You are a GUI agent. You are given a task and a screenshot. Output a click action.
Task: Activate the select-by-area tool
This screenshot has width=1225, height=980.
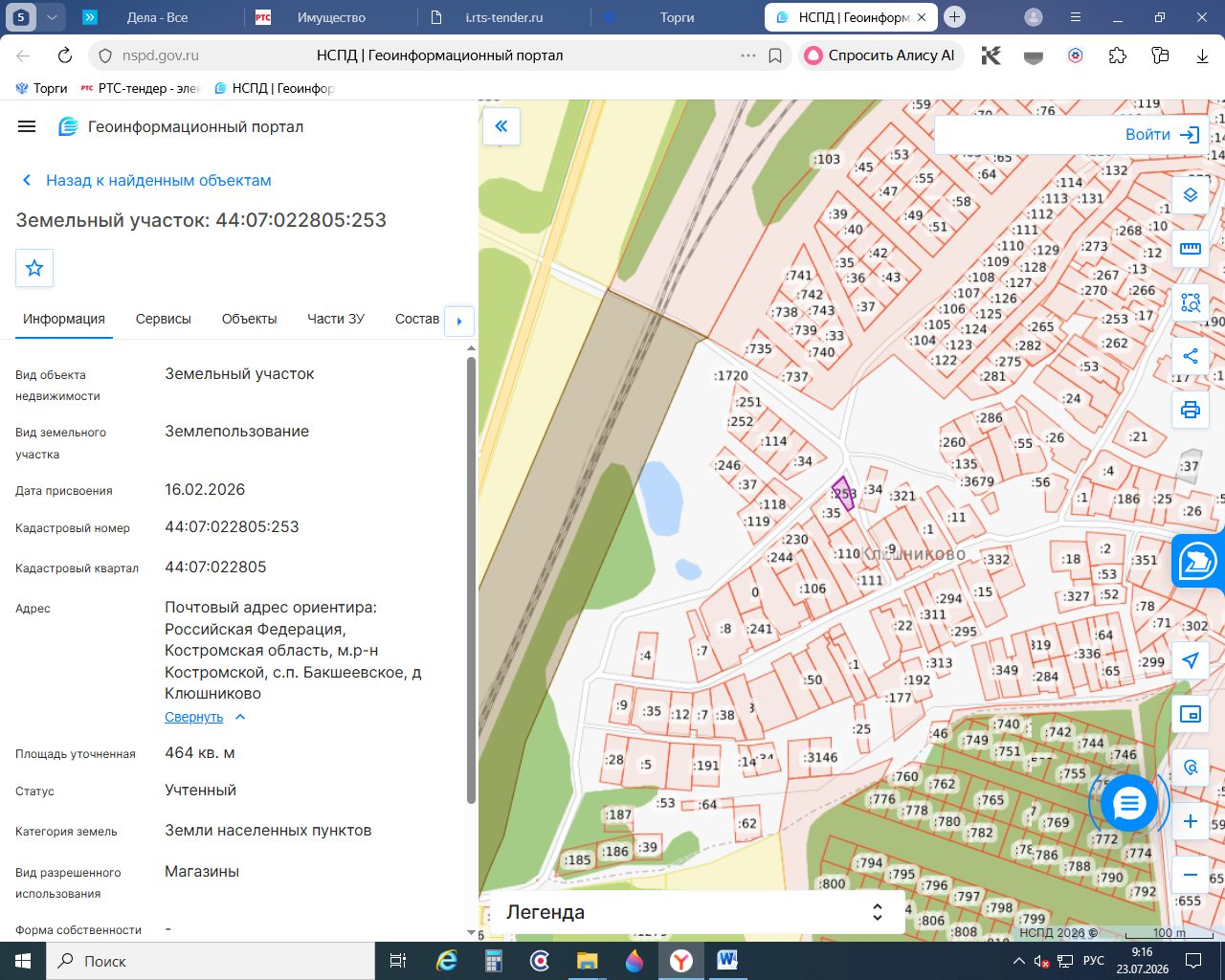(x=1191, y=302)
